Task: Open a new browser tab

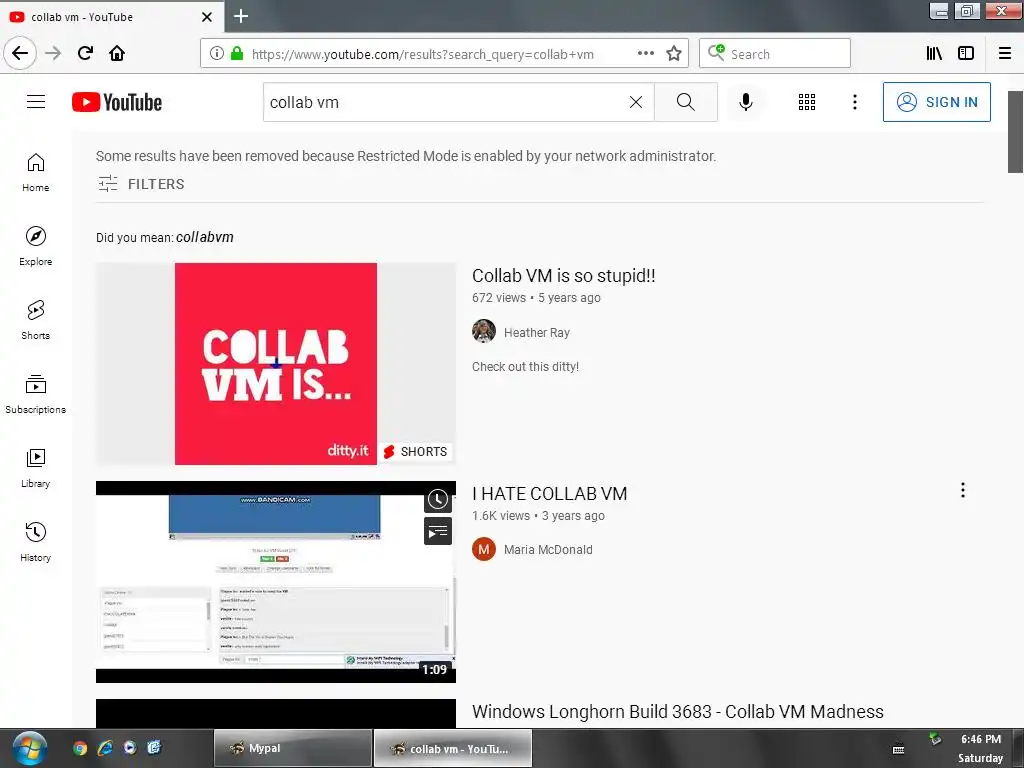Action: 241,16
